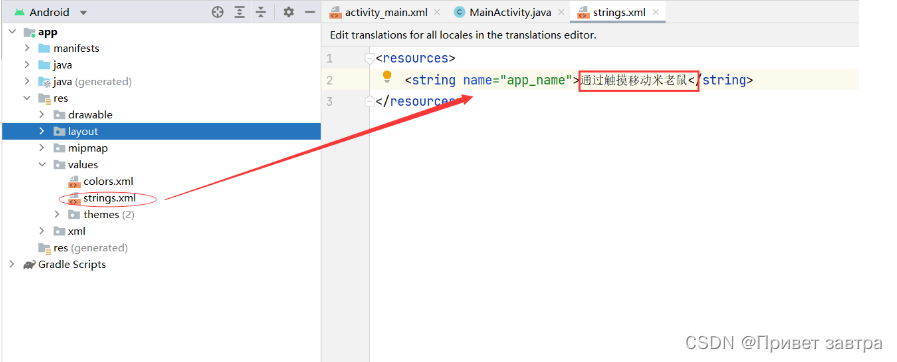Viewport: 897px width, 362px height.
Task: Select Gradle Scripts in the tree
Action: click(x=160, y=264)
